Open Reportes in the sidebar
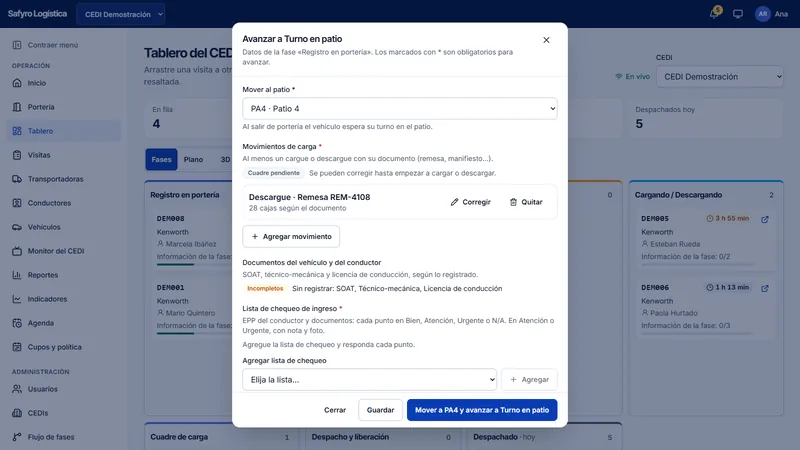800x450 pixels. [x=63, y=274]
